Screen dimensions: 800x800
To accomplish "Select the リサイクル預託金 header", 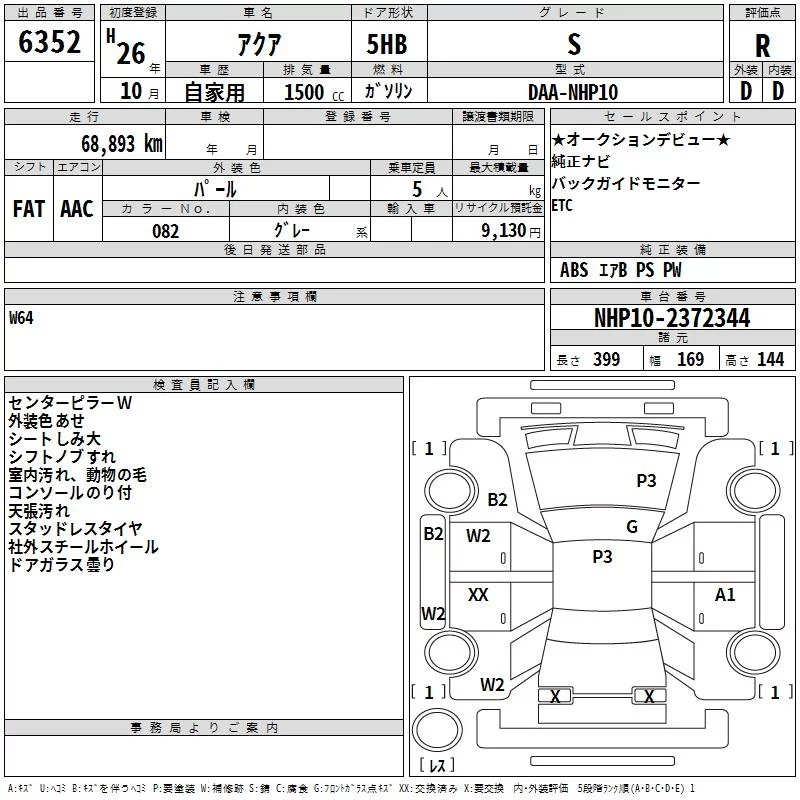I will click(498, 208).
